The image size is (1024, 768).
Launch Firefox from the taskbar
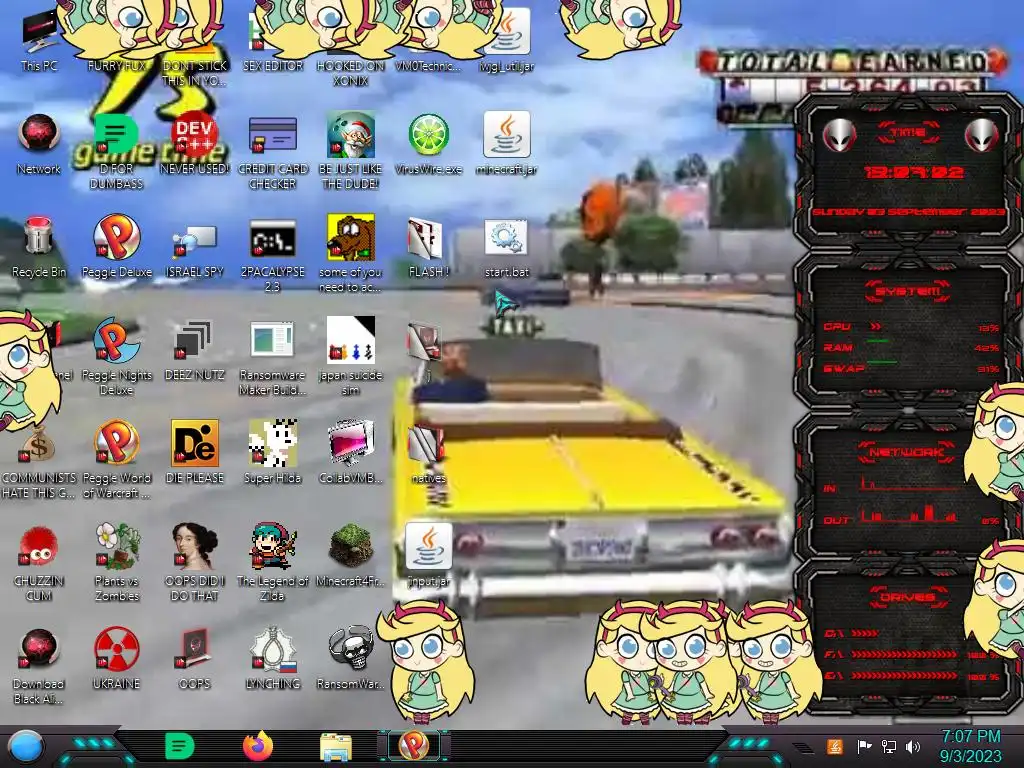(258, 746)
